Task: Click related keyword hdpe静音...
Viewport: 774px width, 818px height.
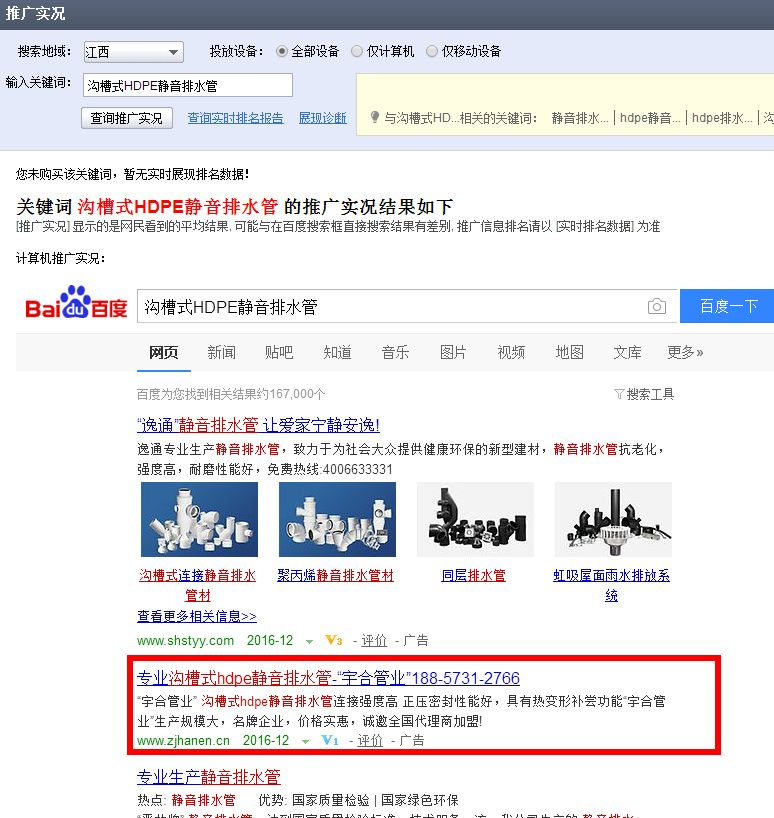Action: coord(650,118)
